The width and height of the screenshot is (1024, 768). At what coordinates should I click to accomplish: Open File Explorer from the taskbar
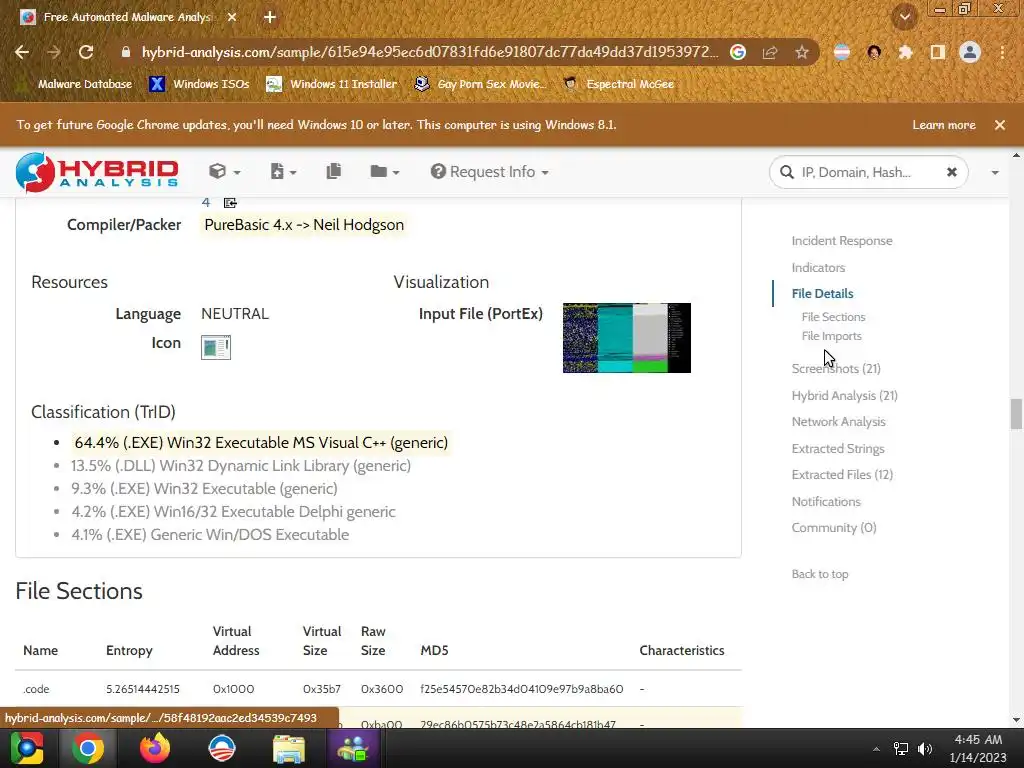pos(289,748)
